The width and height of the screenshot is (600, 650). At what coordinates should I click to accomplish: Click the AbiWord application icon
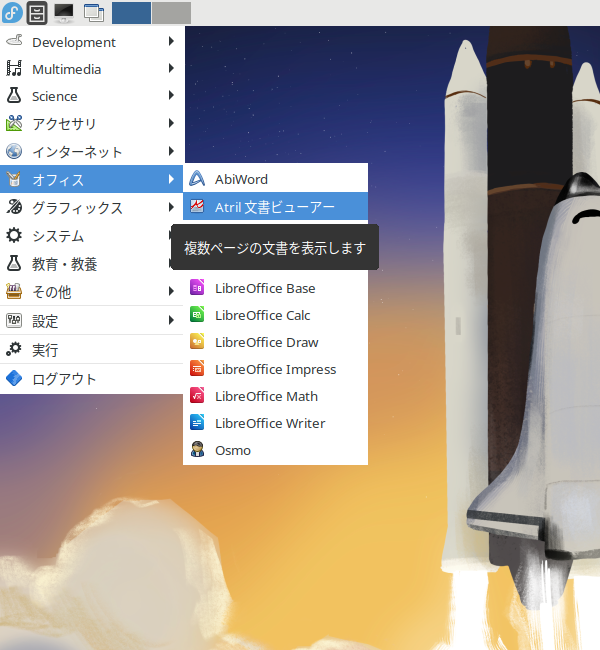197,179
